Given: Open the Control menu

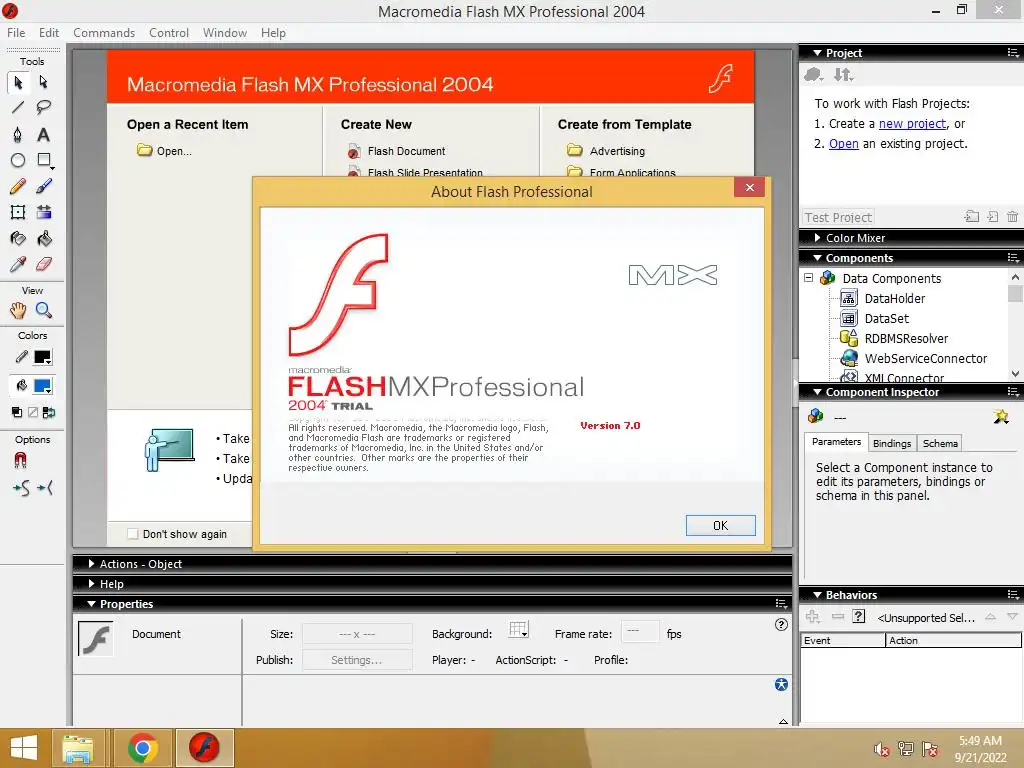Looking at the screenshot, I should (x=168, y=33).
